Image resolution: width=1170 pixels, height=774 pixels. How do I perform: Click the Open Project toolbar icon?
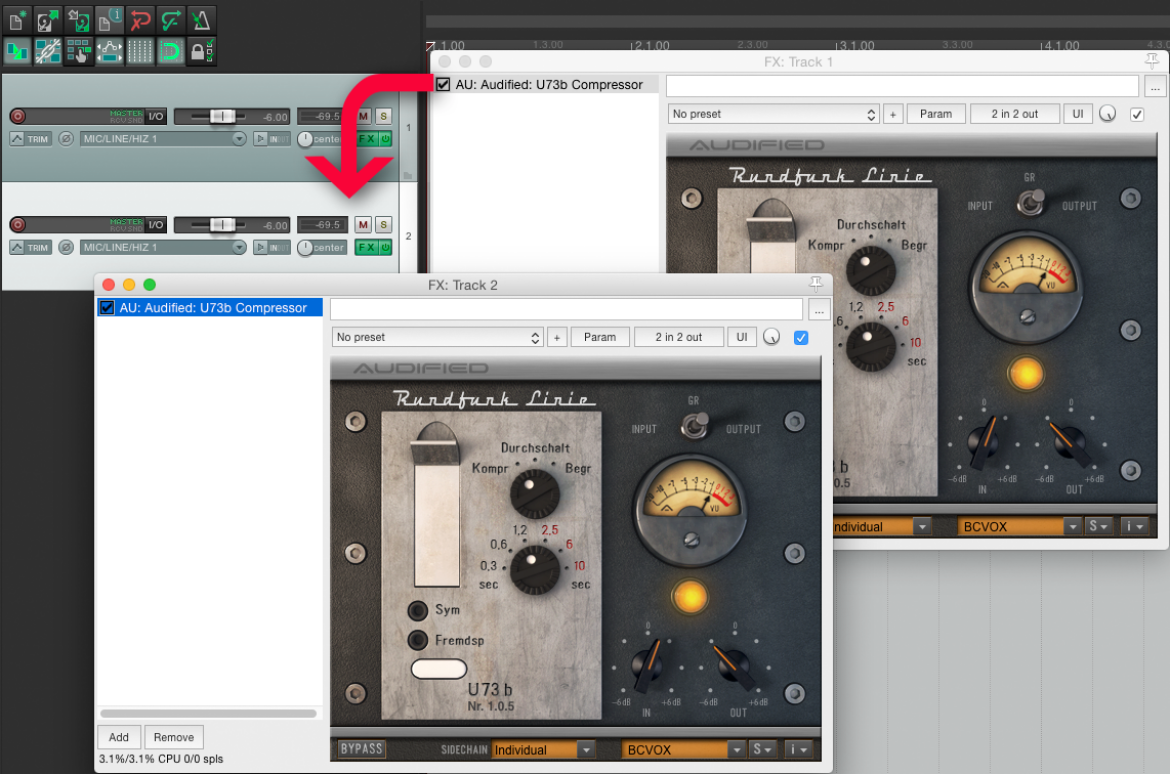[47, 20]
